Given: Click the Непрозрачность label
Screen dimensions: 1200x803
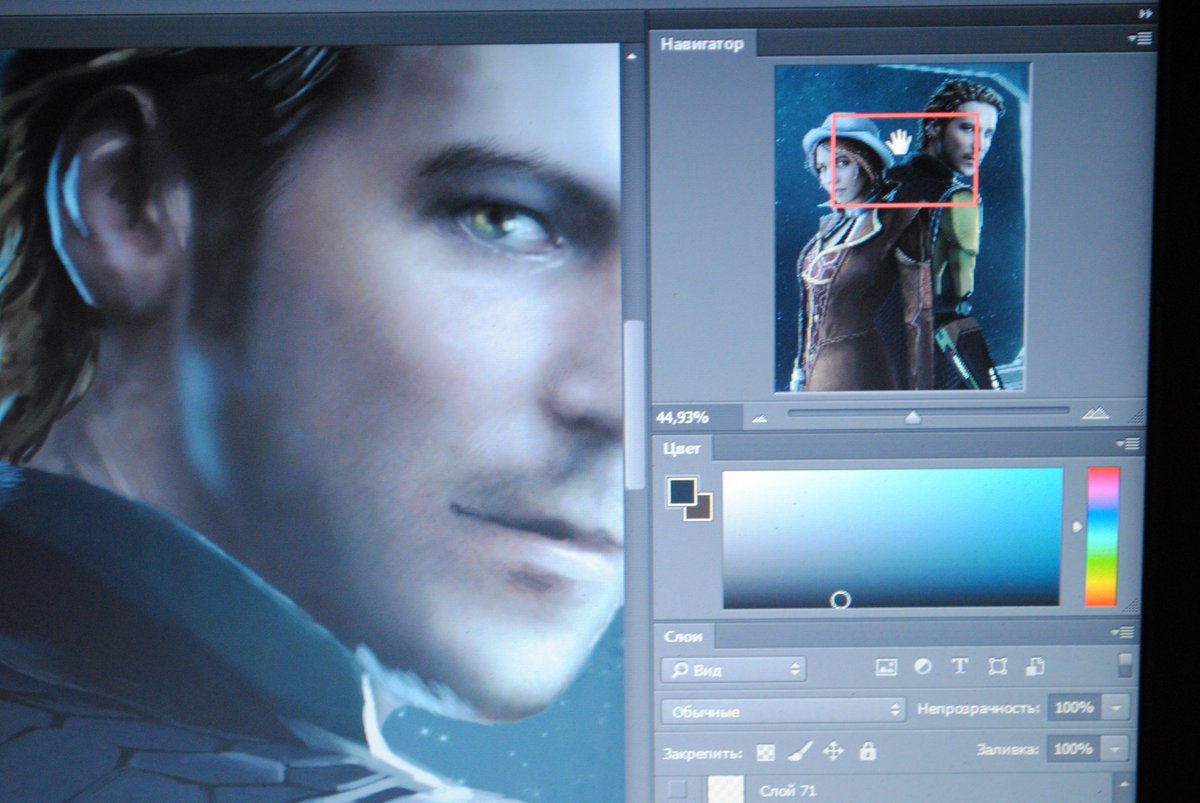Looking at the screenshot, I should coord(978,709).
